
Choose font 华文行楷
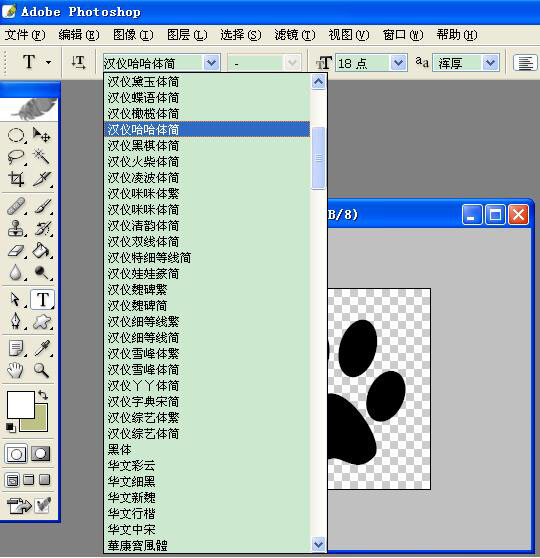pyautogui.click(x=207, y=513)
